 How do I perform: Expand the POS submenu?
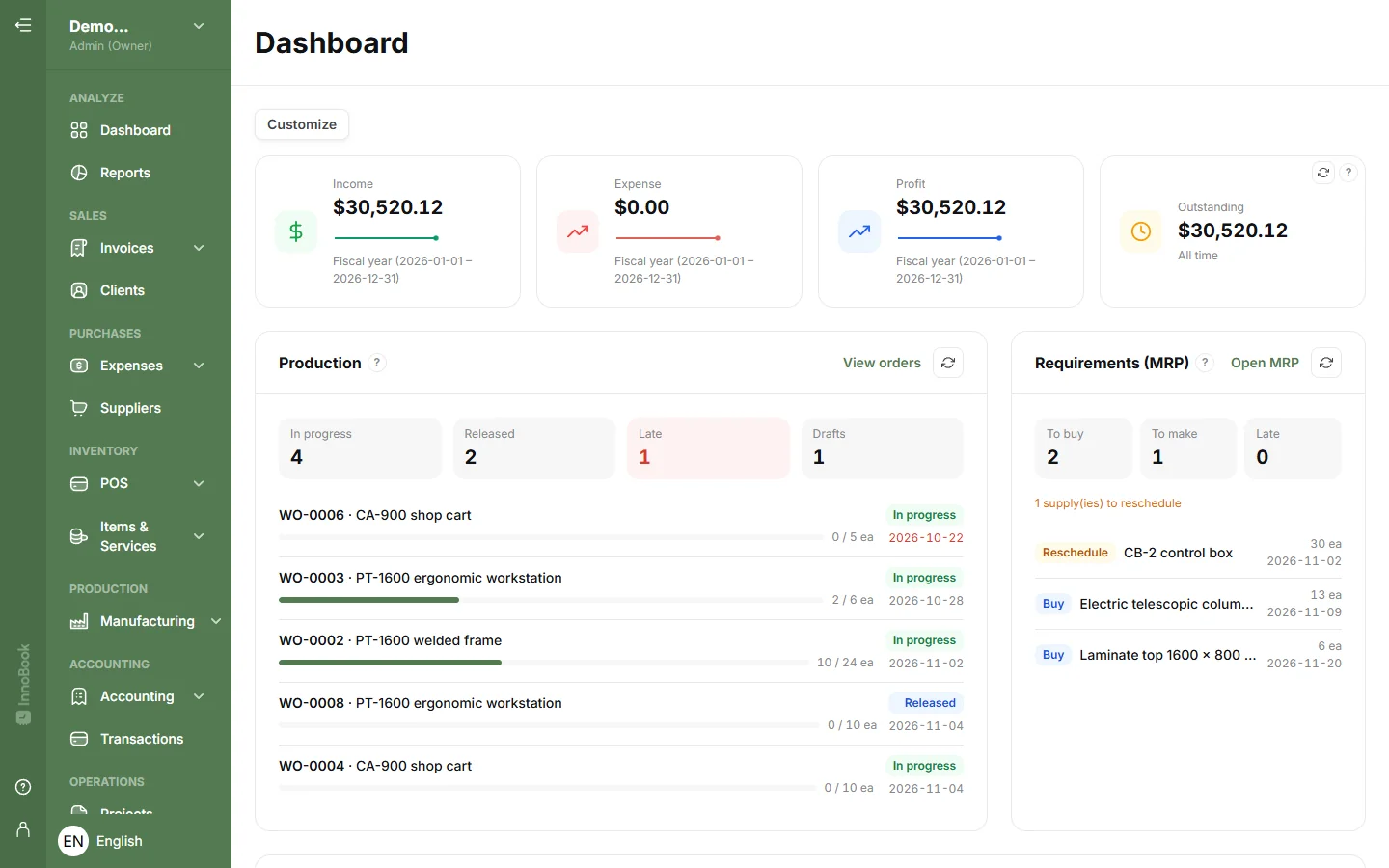coord(199,483)
